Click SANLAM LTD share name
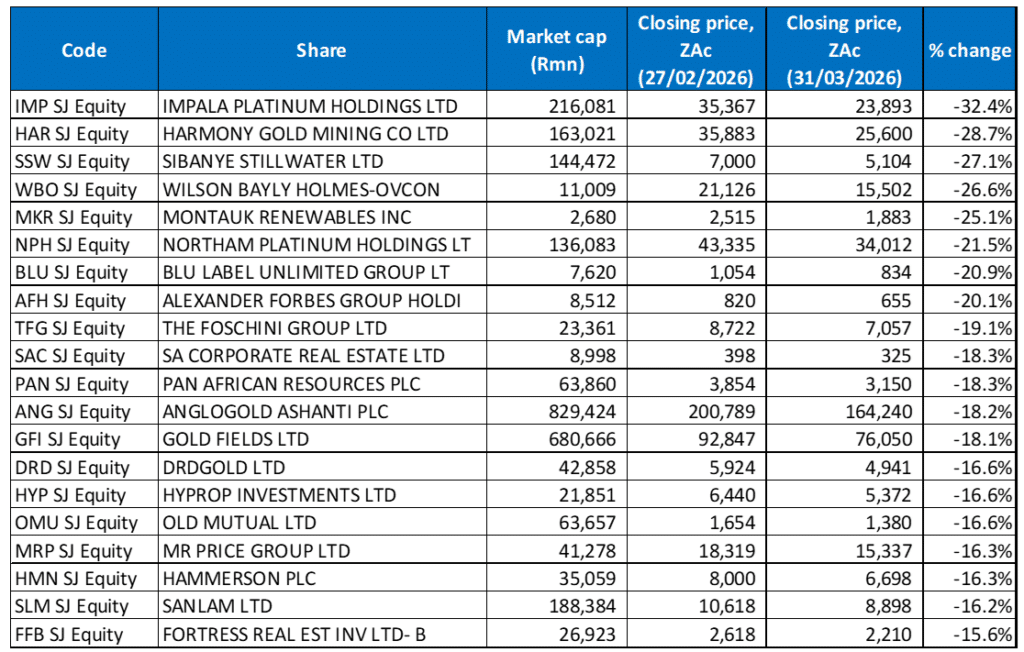Image resolution: width=1024 pixels, height=652 pixels. (x=212, y=606)
